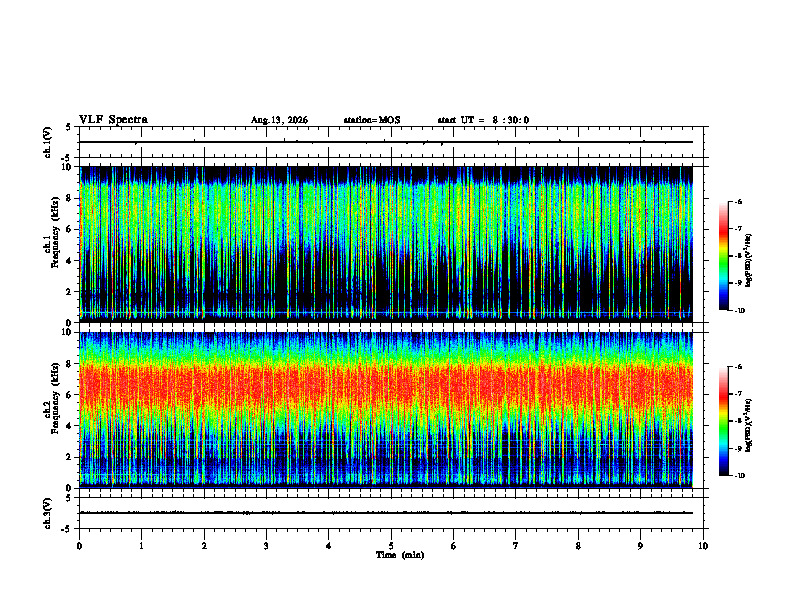Click the red band in ch.2 spectrogram
The height and width of the screenshot is (612, 792).
[386, 388]
